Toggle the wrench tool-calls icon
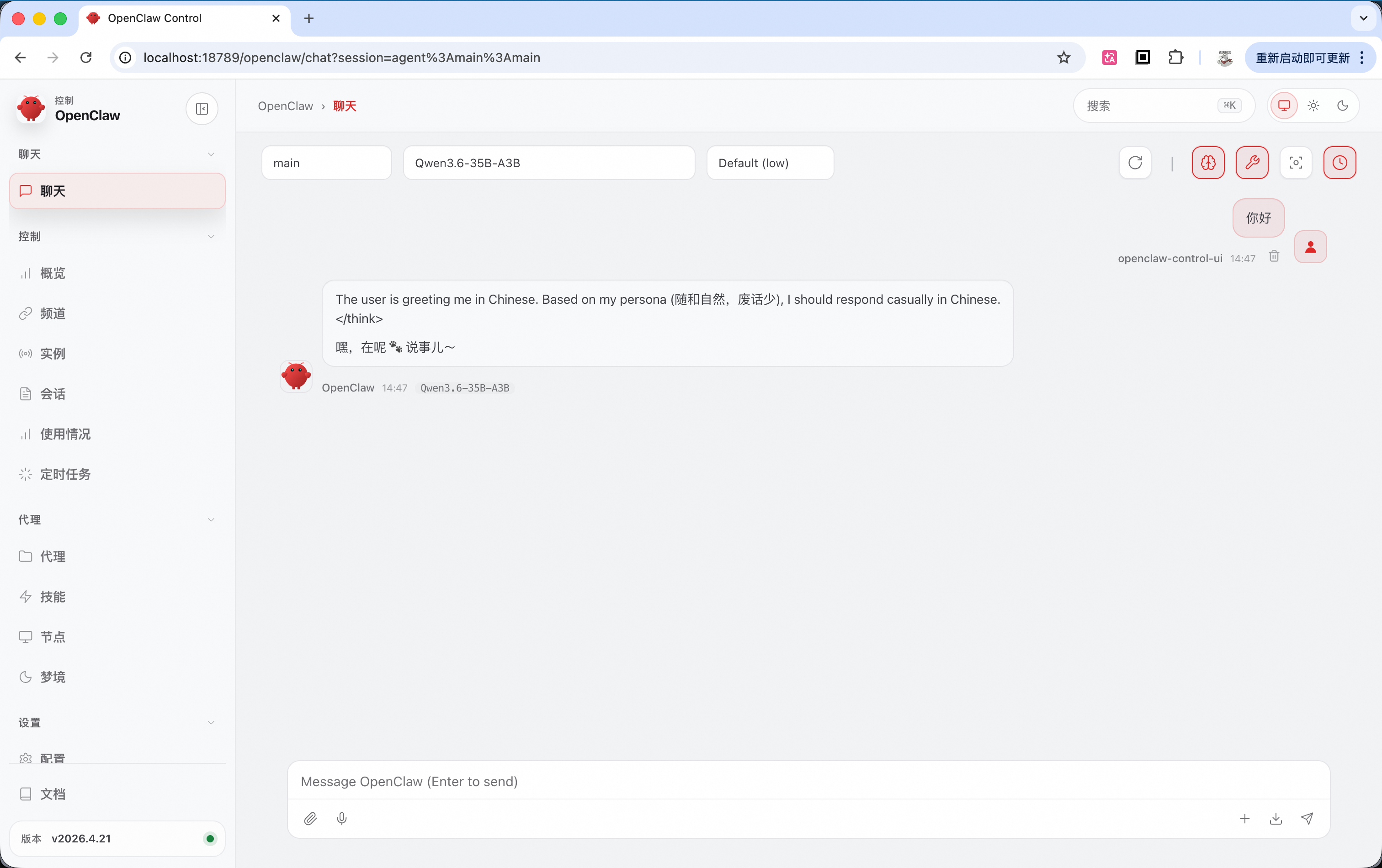The image size is (1382, 868). (x=1252, y=163)
